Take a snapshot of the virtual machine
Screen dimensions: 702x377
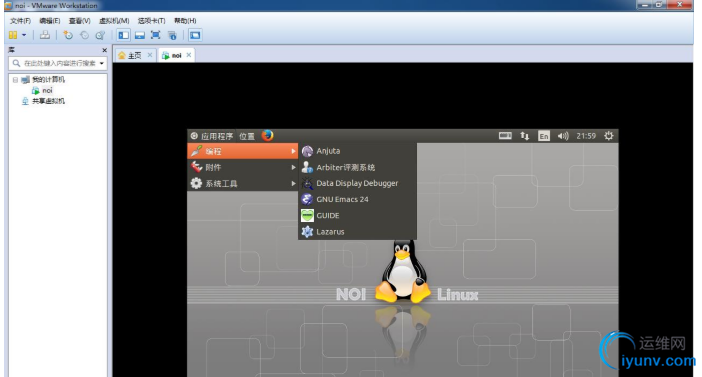[68, 35]
